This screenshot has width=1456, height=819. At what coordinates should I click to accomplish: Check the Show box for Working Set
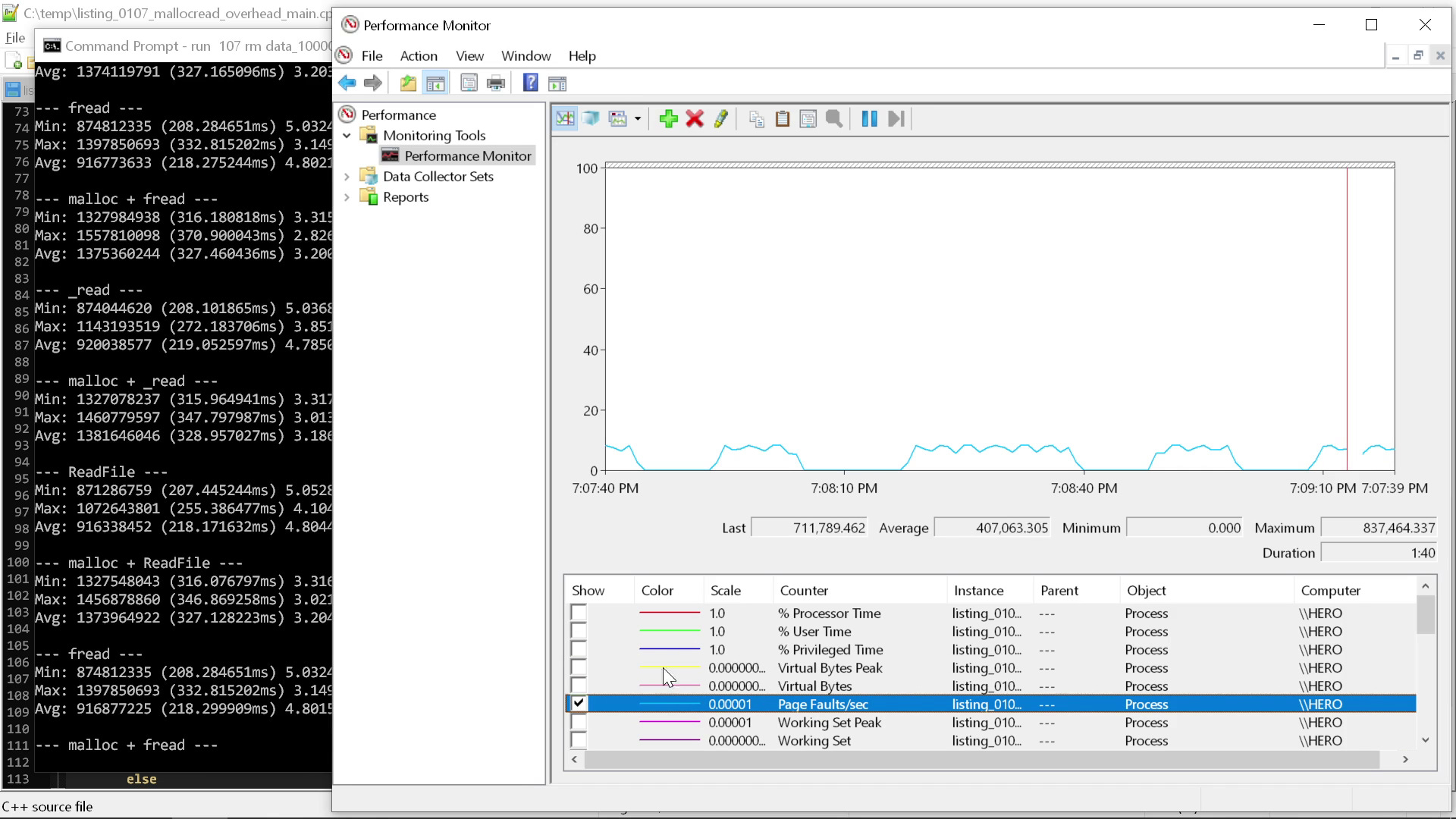[x=579, y=741]
